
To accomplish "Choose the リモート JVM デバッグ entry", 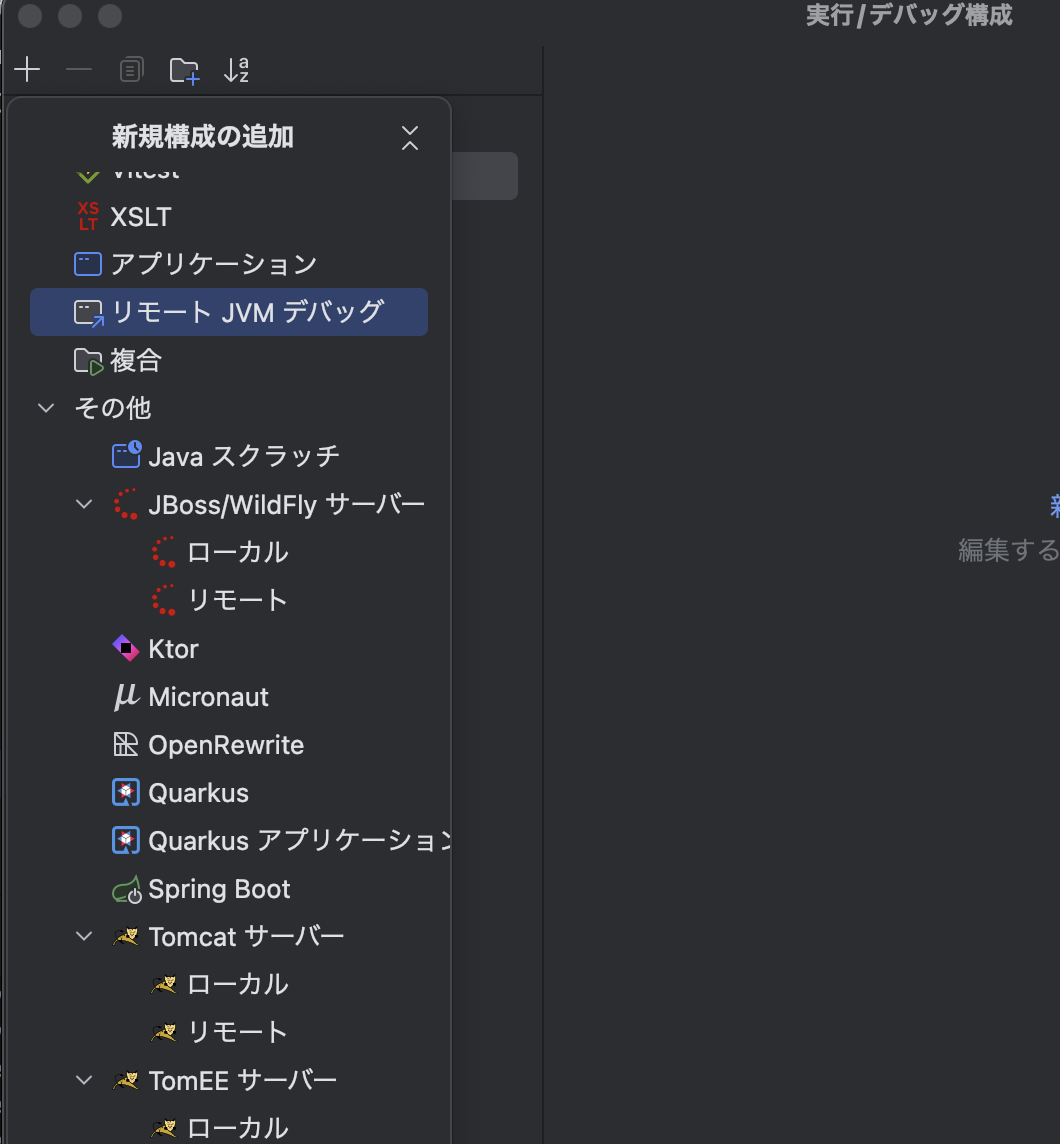I will pyautogui.click(x=230, y=311).
